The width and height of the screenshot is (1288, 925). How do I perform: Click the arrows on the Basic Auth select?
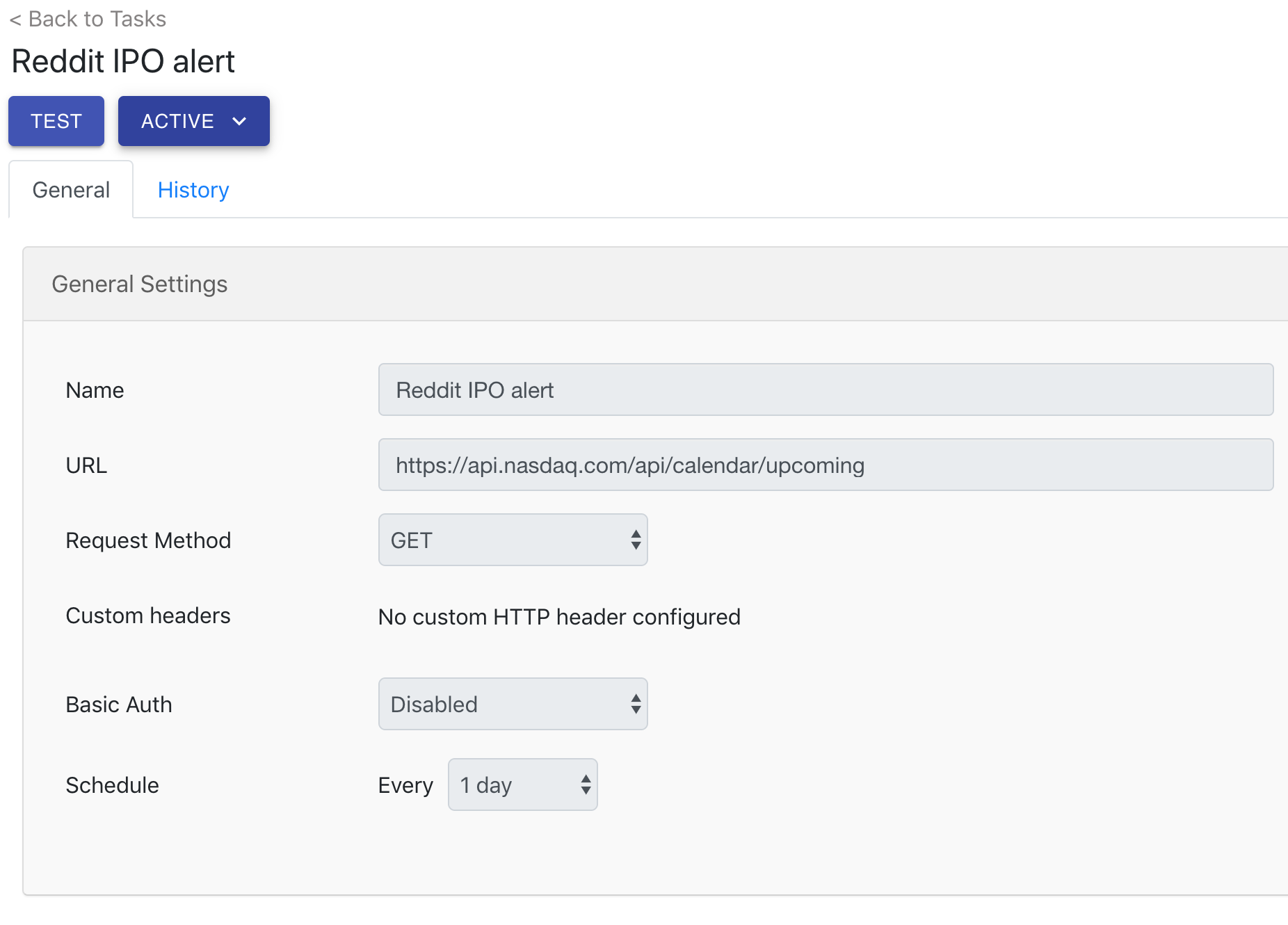(636, 704)
